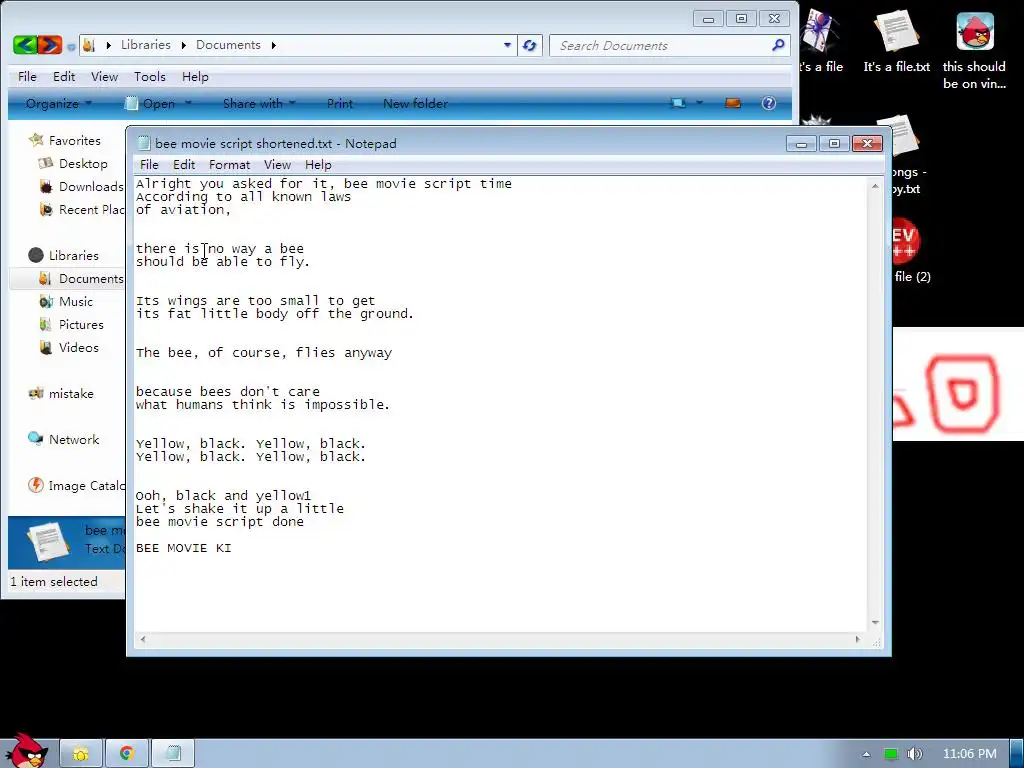The width and height of the screenshot is (1024, 768).
Task: Open Notepad File menu
Action: pyautogui.click(x=149, y=165)
